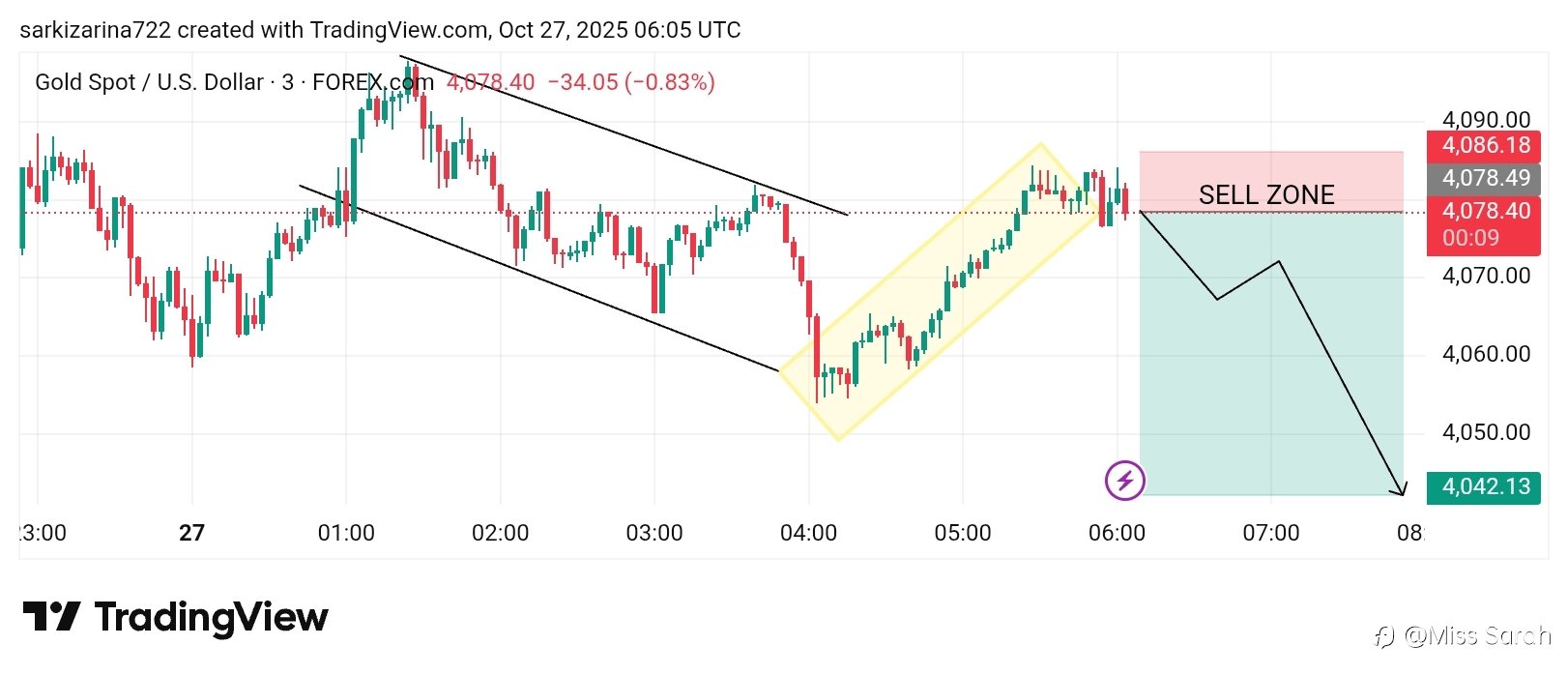Click the −34.05 (−0.83%) price change text
Image resolution: width=1568 pixels, height=675 pixels.
[x=631, y=82]
